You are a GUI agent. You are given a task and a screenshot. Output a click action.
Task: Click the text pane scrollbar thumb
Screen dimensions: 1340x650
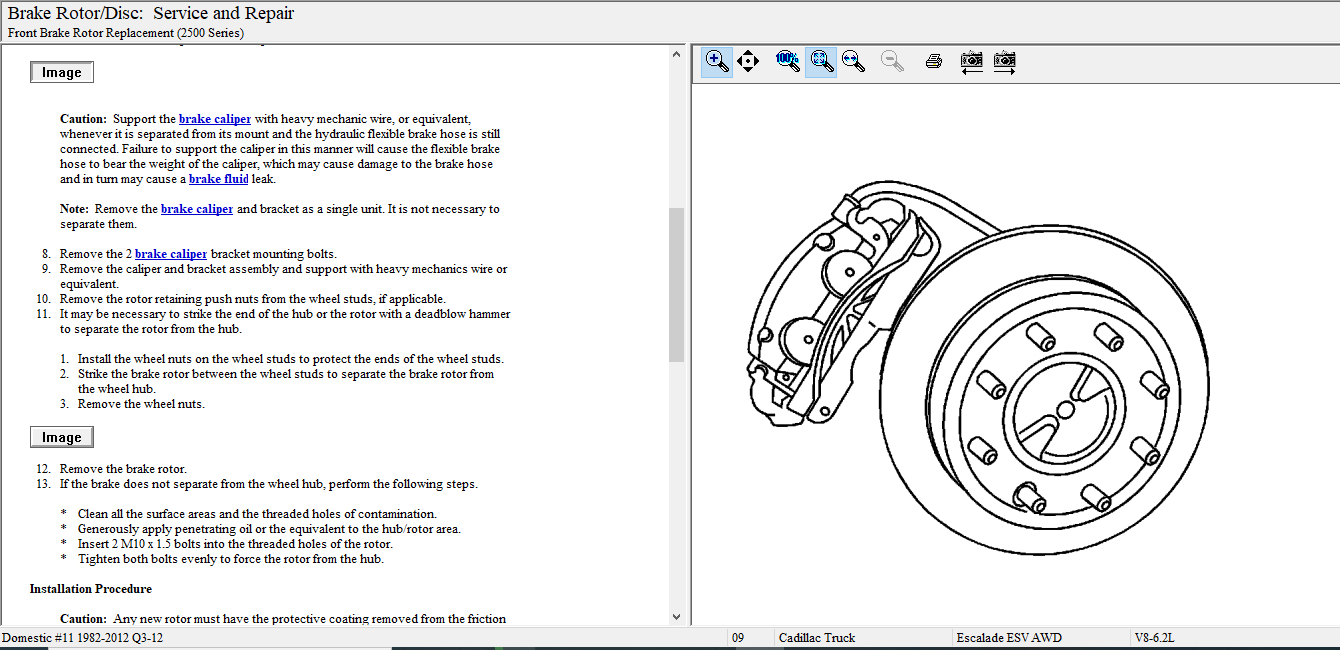(676, 285)
